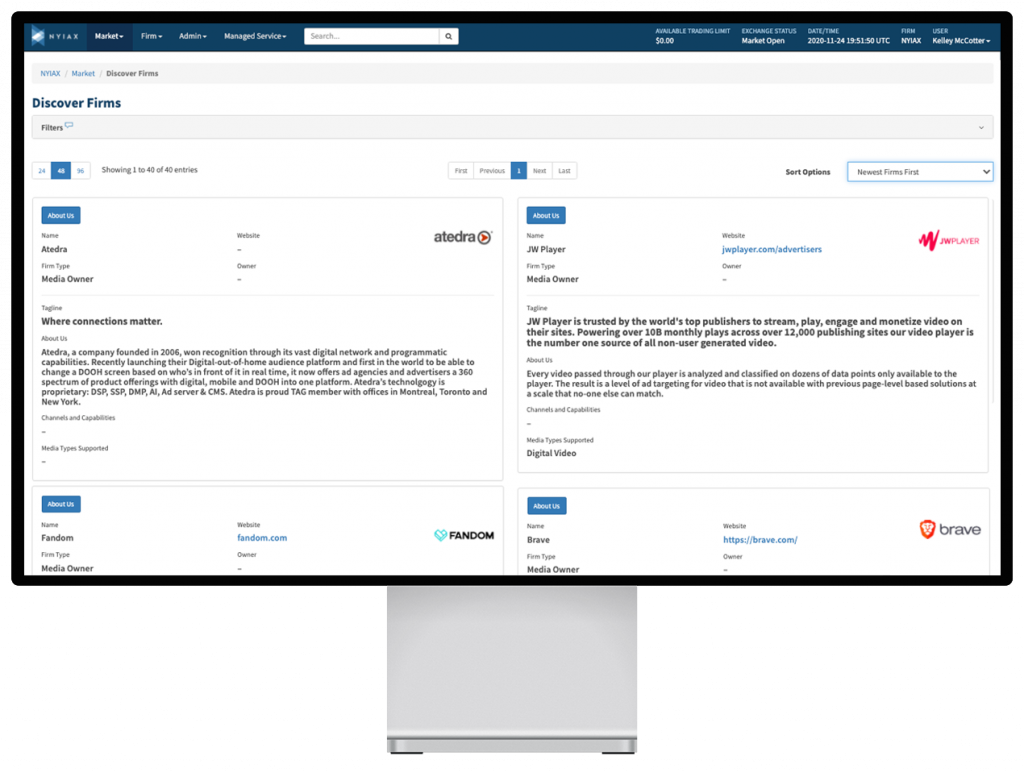This screenshot has width=1024, height=772.
Task: Open jwplayer.com/advertisers website link
Action: (x=771, y=249)
